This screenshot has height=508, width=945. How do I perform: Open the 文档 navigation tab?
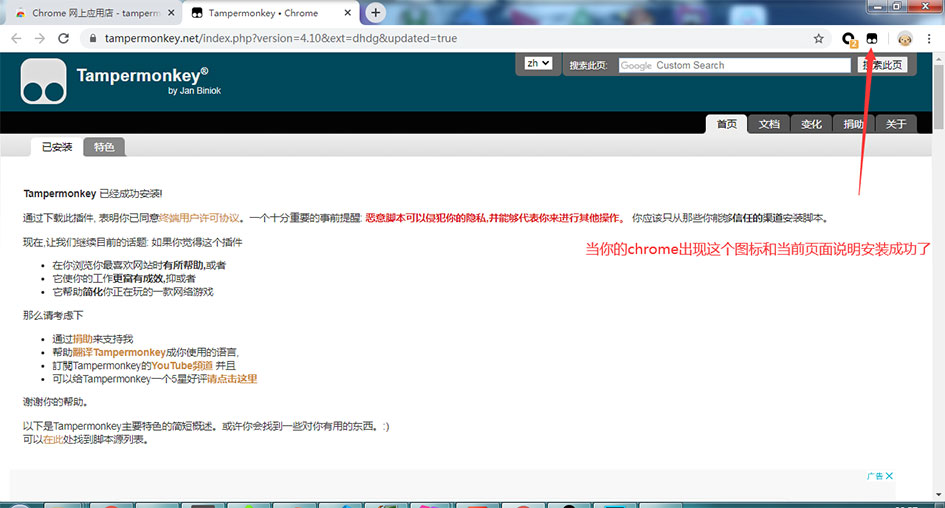(x=769, y=124)
